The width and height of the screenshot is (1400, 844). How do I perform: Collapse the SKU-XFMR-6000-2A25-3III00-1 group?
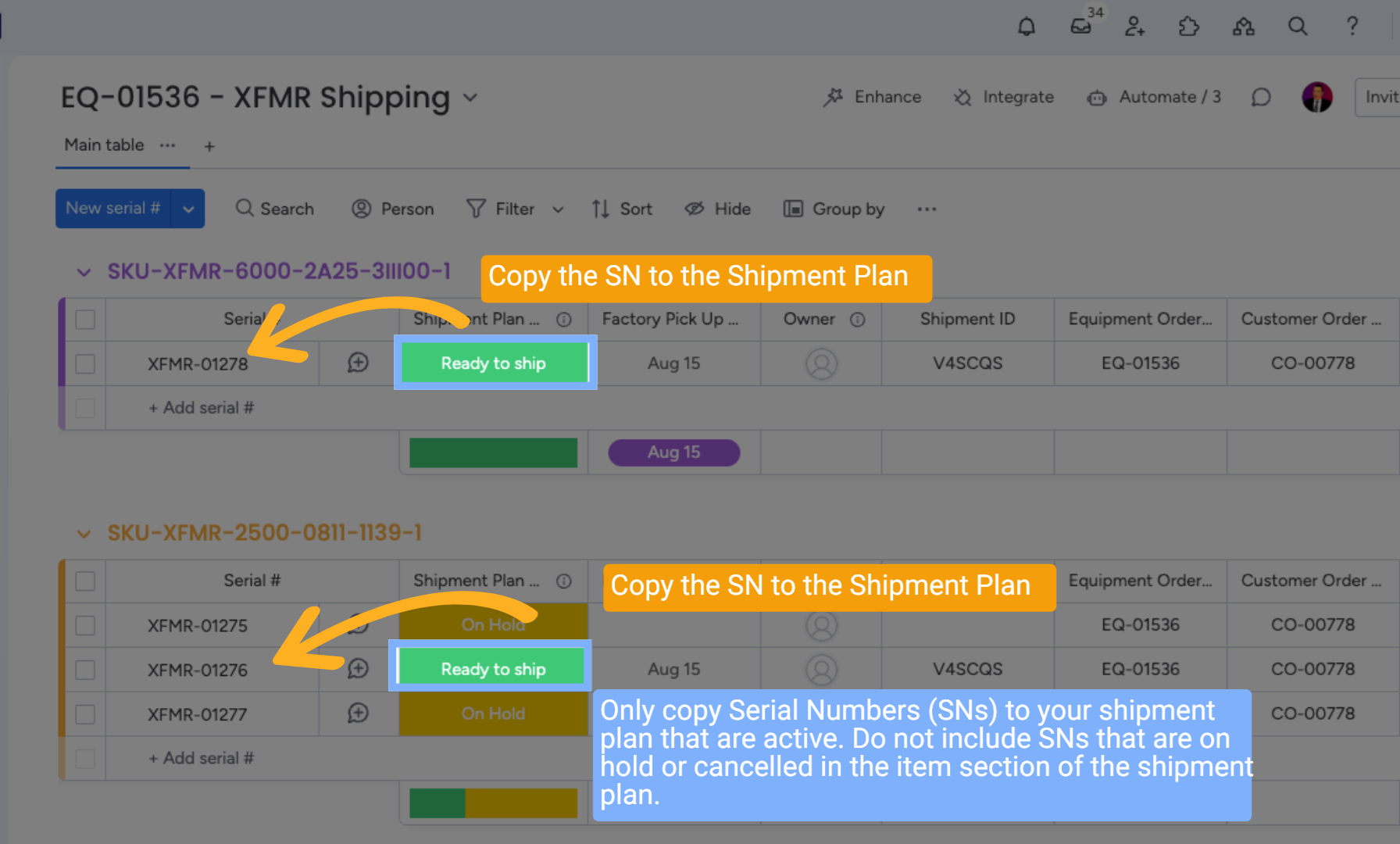click(x=84, y=272)
